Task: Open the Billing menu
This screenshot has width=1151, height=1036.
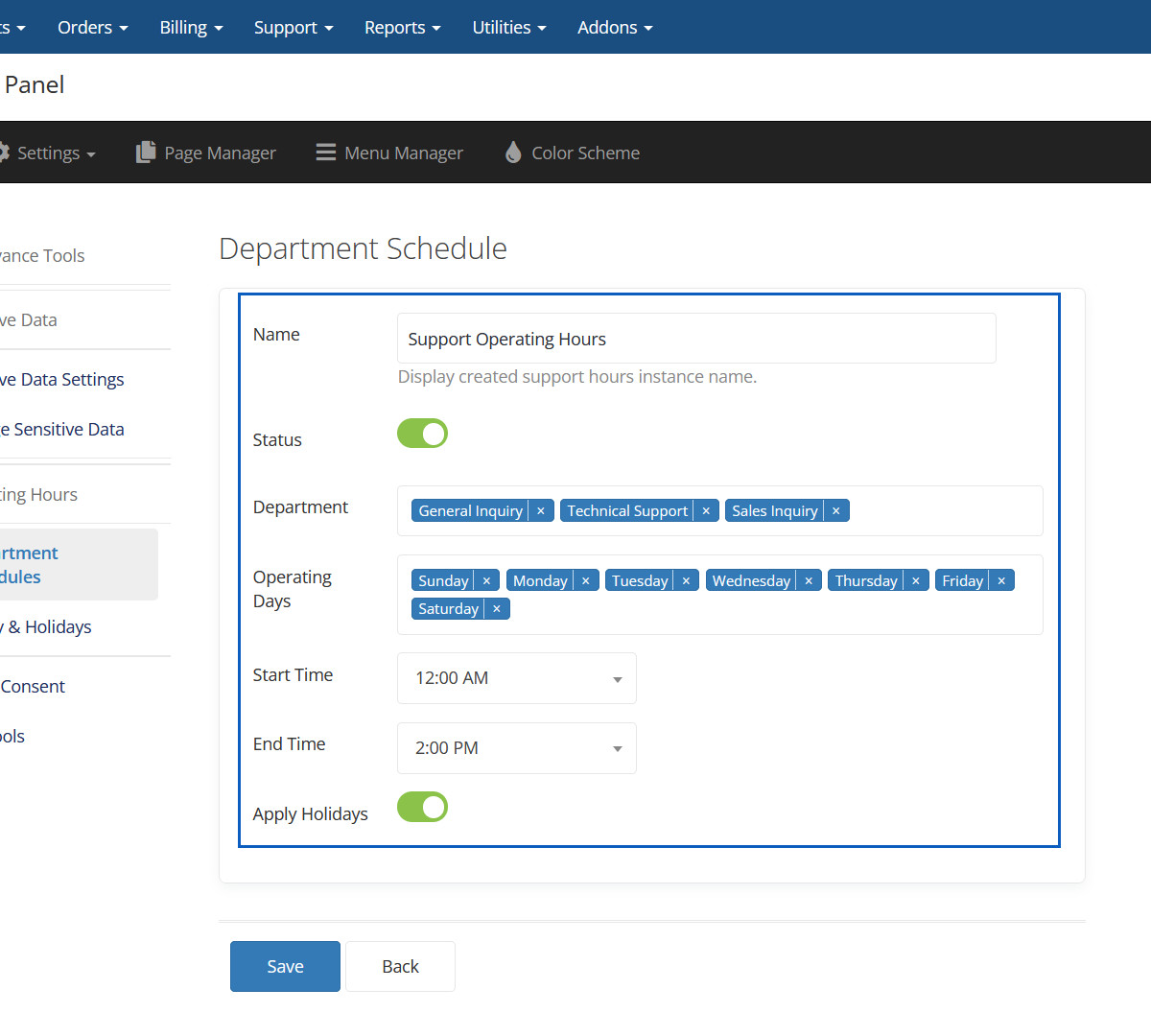Action: click(x=191, y=27)
